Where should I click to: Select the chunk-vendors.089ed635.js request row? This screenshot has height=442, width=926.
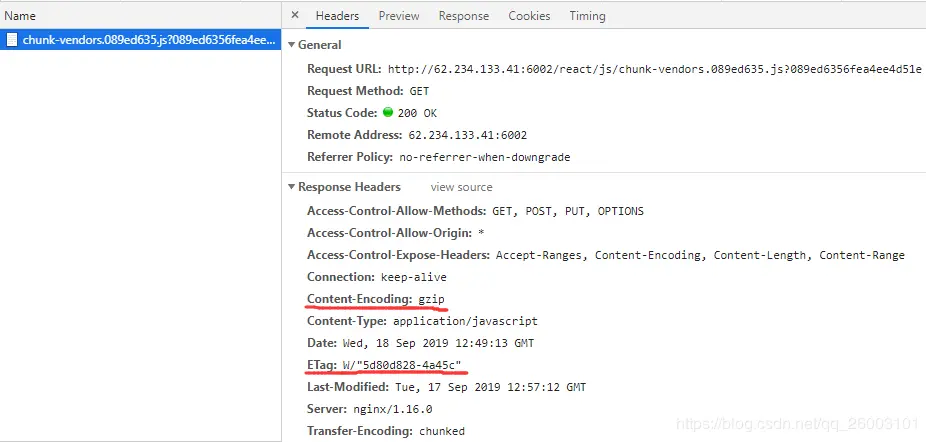coord(141,40)
